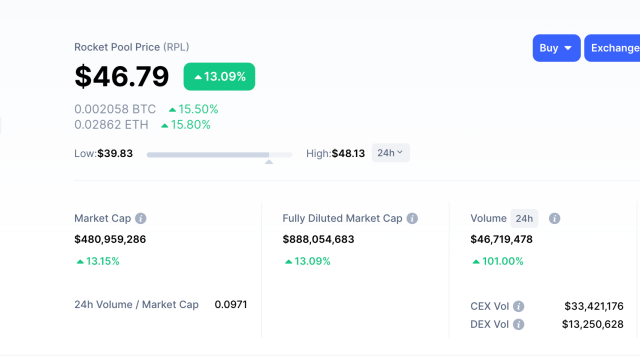Click the $33,421,176 CEX volume value

click(594, 306)
